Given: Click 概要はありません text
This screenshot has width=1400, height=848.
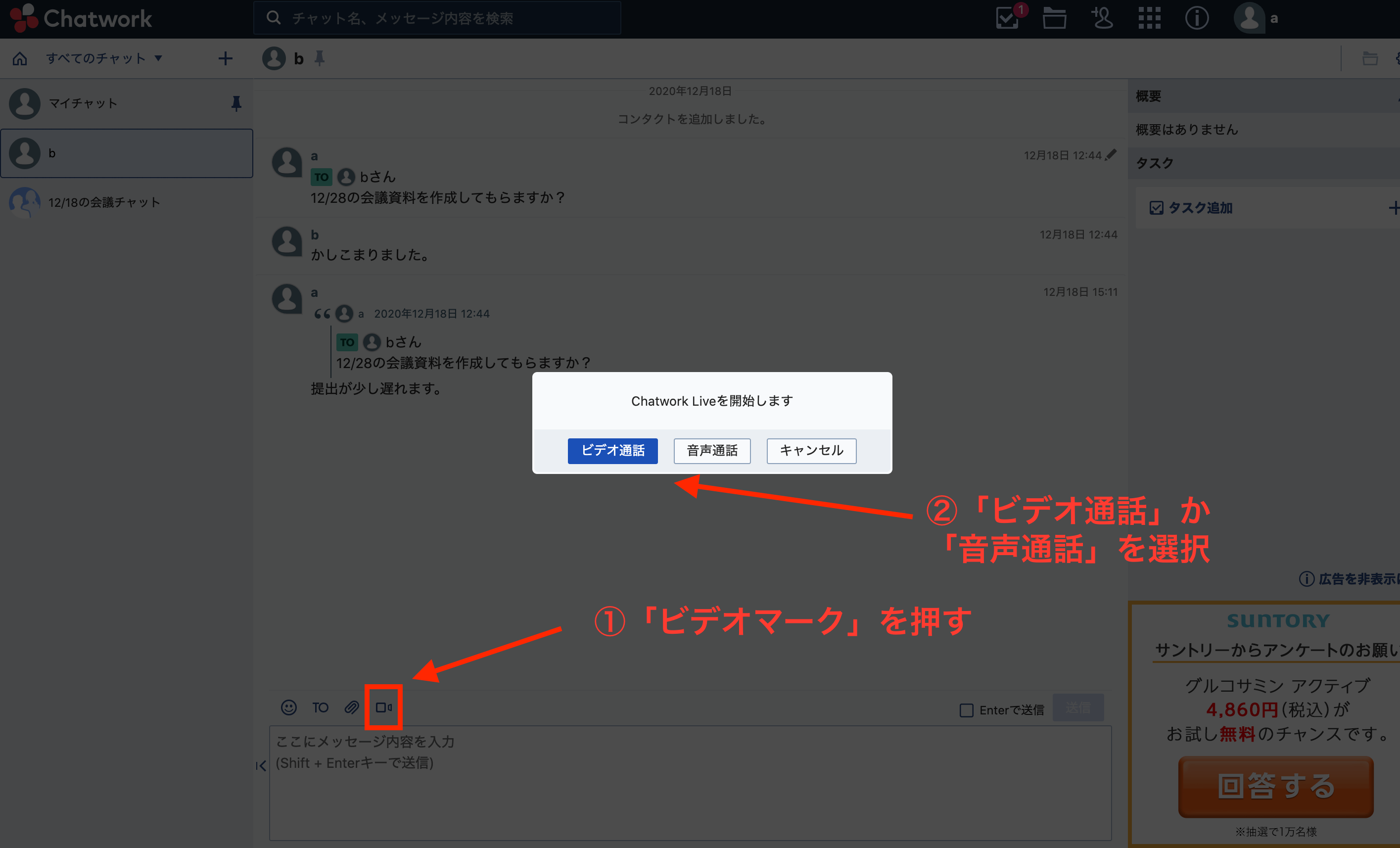Looking at the screenshot, I should 1186,130.
